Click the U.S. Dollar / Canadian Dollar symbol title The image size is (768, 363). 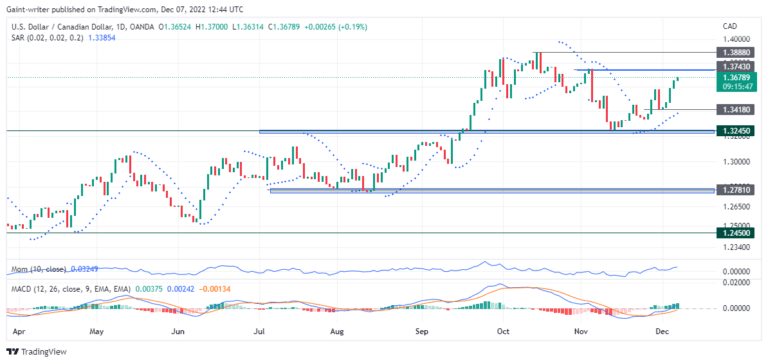click(x=63, y=28)
